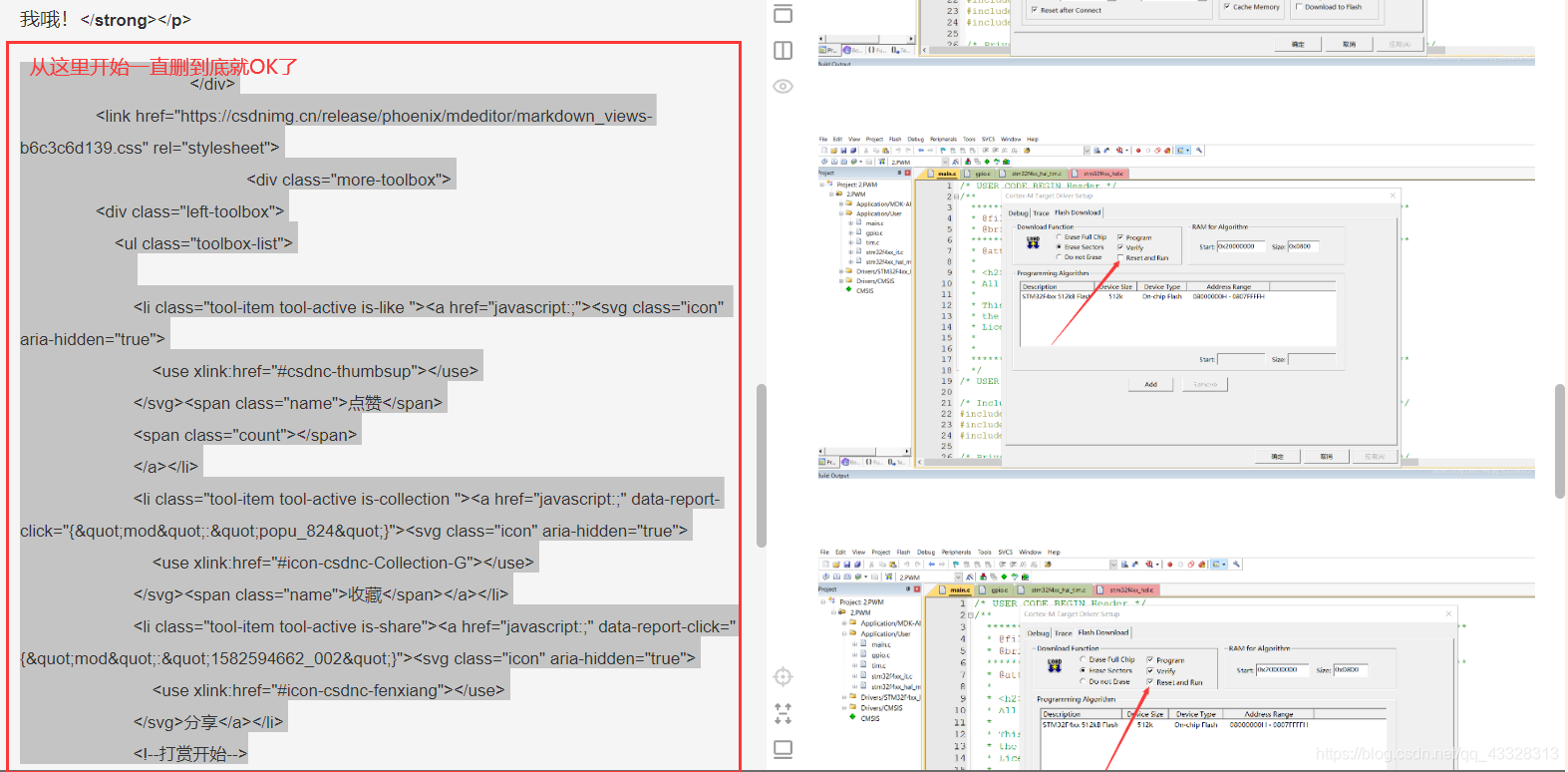Click the monitor icon at sidebar bottom
1568x772 pixels.
[784, 748]
